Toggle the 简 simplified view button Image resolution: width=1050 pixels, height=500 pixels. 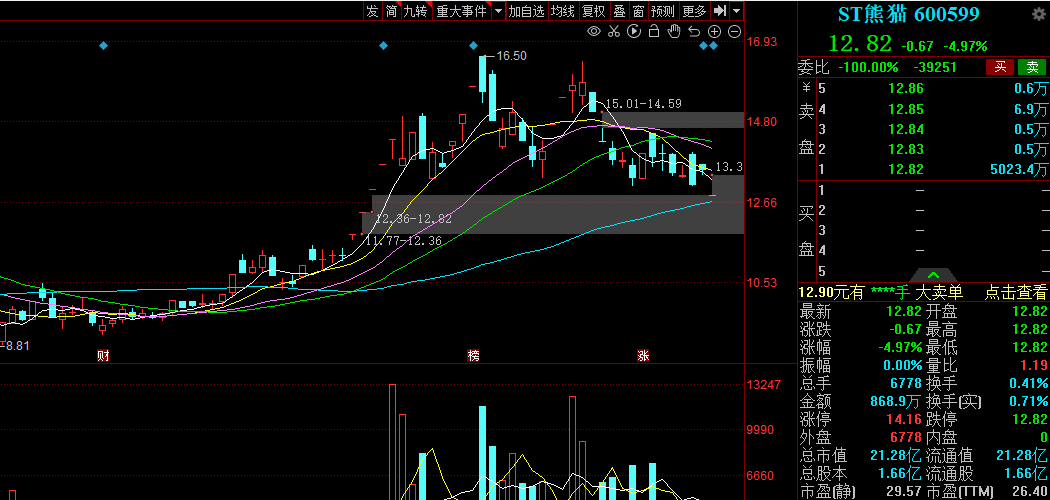click(x=391, y=11)
